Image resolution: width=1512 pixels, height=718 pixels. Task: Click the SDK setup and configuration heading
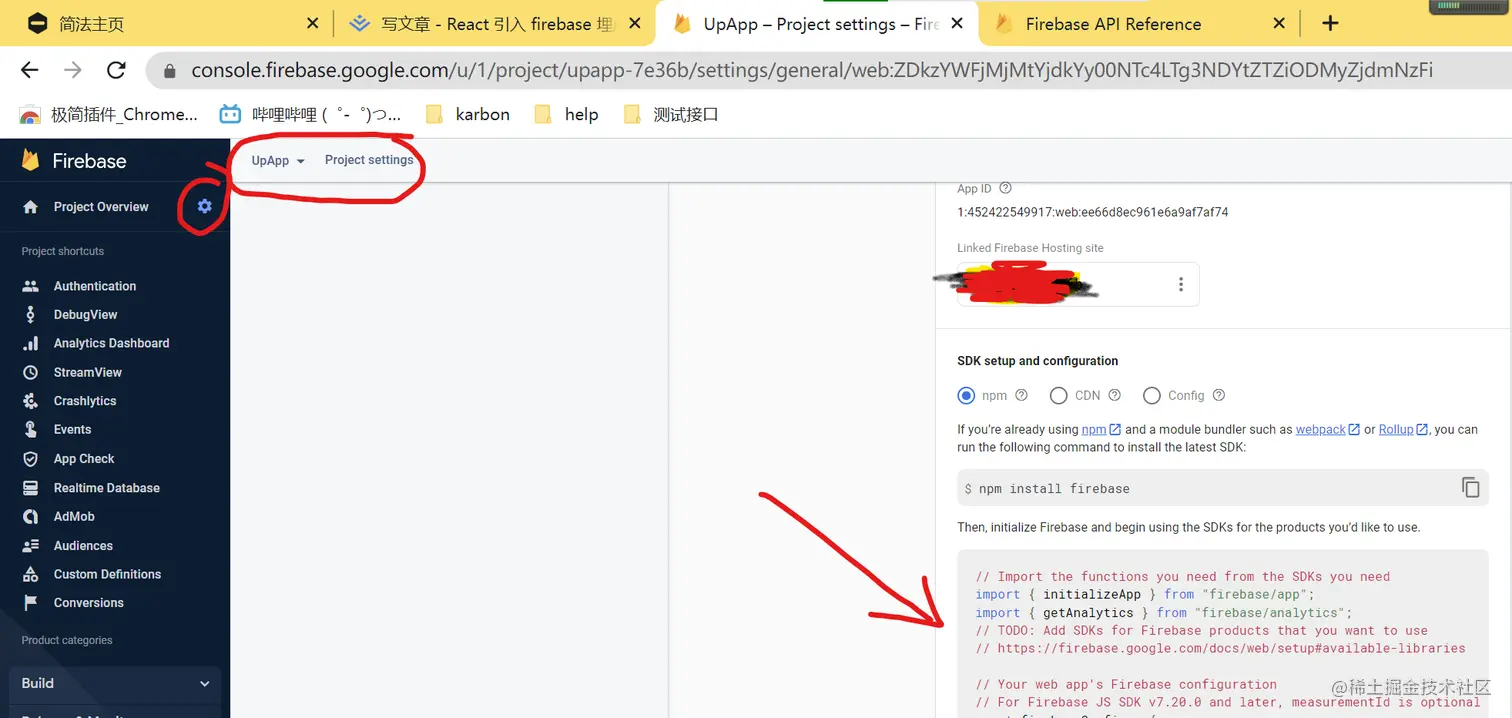click(1038, 361)
